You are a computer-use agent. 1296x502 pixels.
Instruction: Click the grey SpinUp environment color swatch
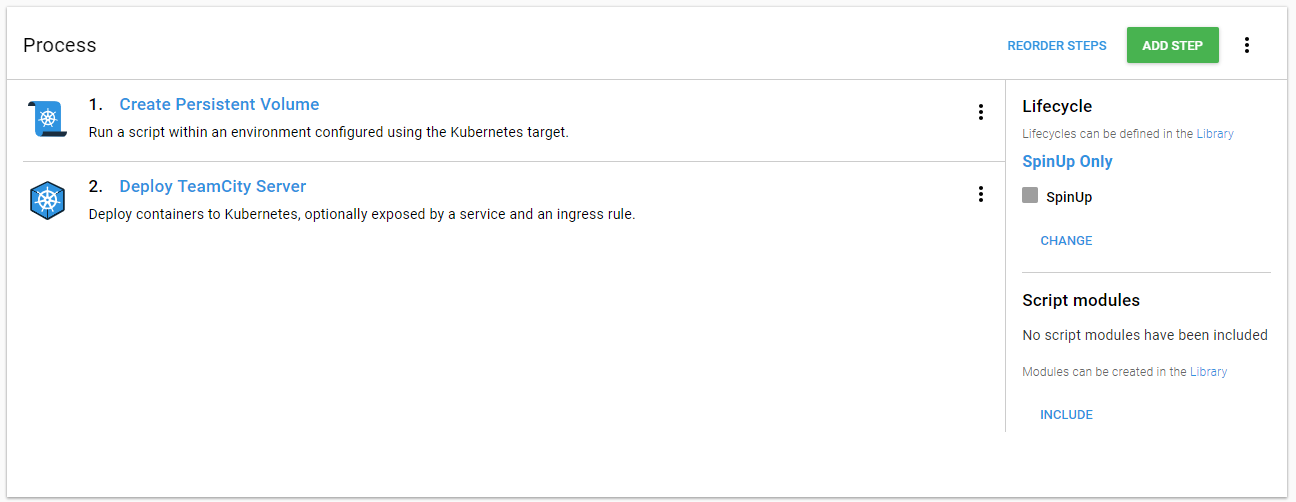(x=1030, y=196)
